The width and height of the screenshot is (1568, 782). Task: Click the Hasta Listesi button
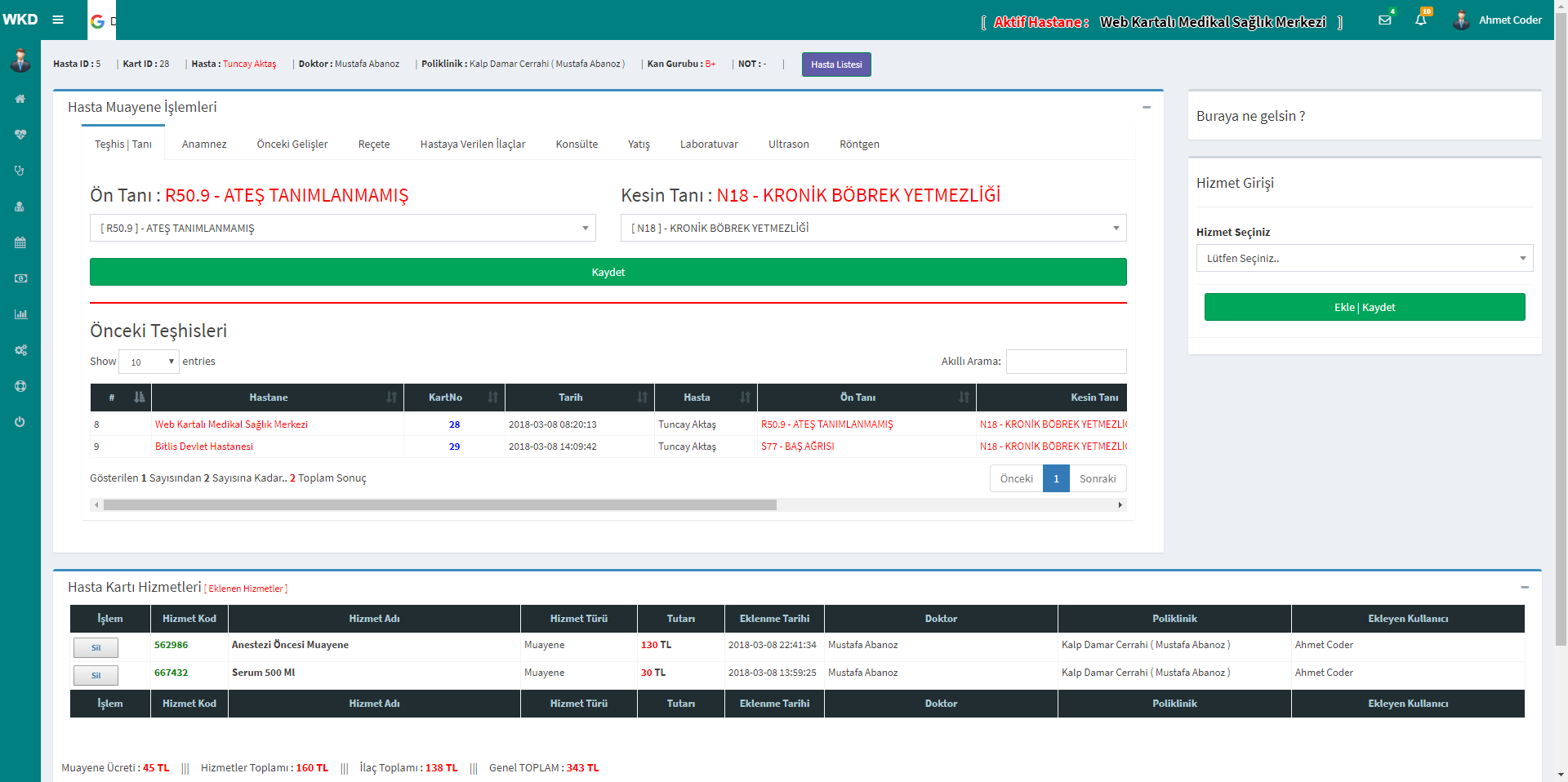836,64
